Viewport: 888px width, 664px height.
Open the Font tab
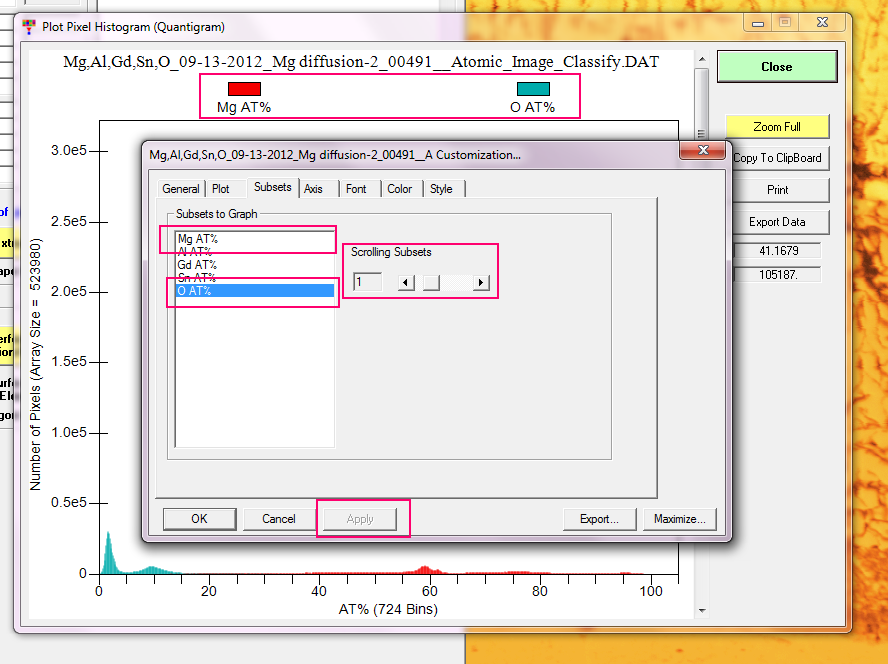pos(356,189)
